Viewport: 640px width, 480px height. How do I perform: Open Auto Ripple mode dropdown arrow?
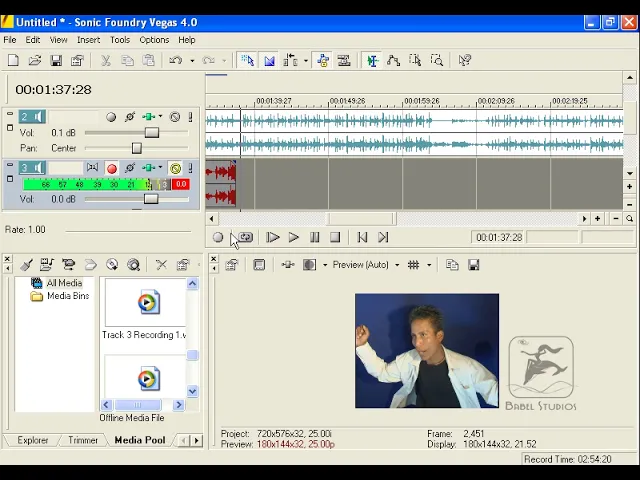click(x=306, y=61)
